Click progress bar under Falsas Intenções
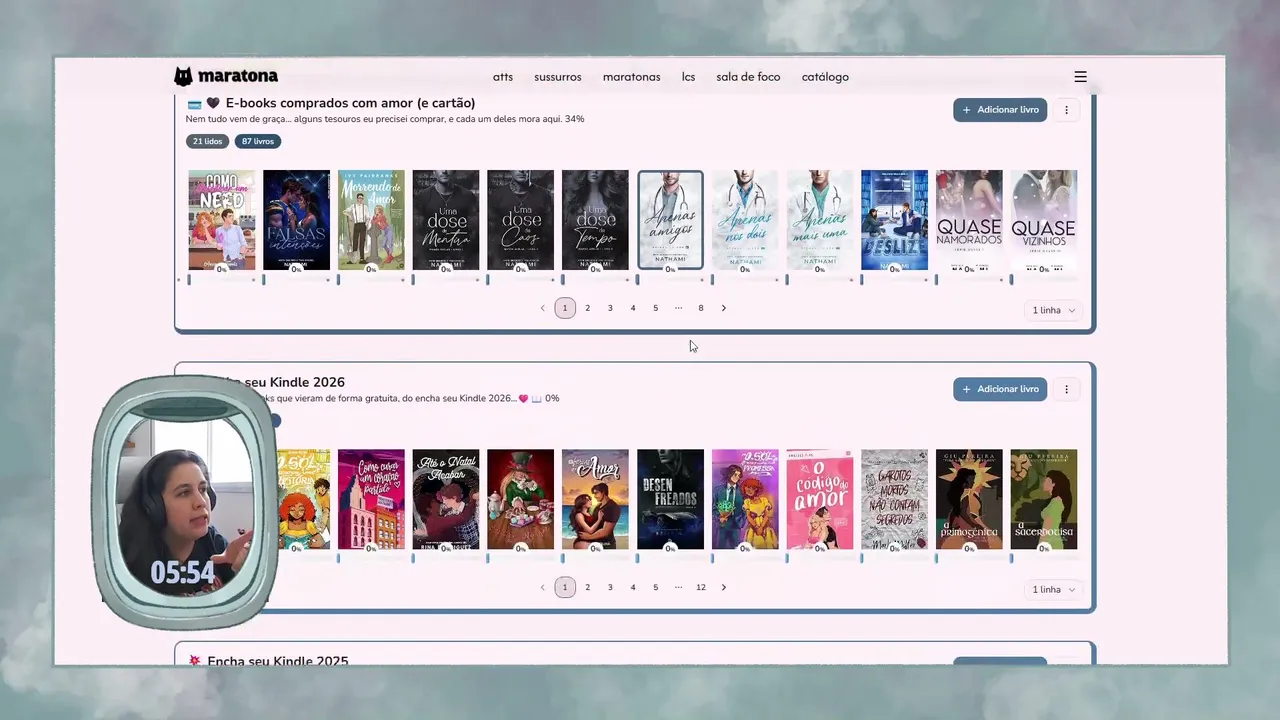 click(x=296, y=280)
